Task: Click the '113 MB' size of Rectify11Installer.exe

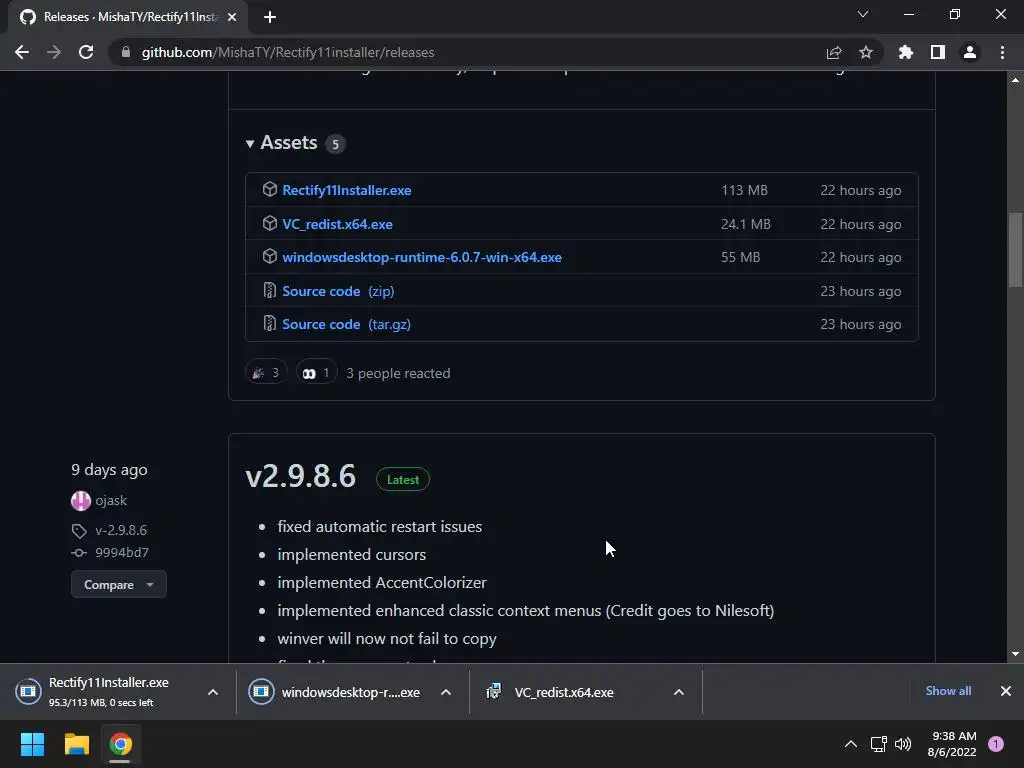Action: pyautogui.click(x=744, y=190)
